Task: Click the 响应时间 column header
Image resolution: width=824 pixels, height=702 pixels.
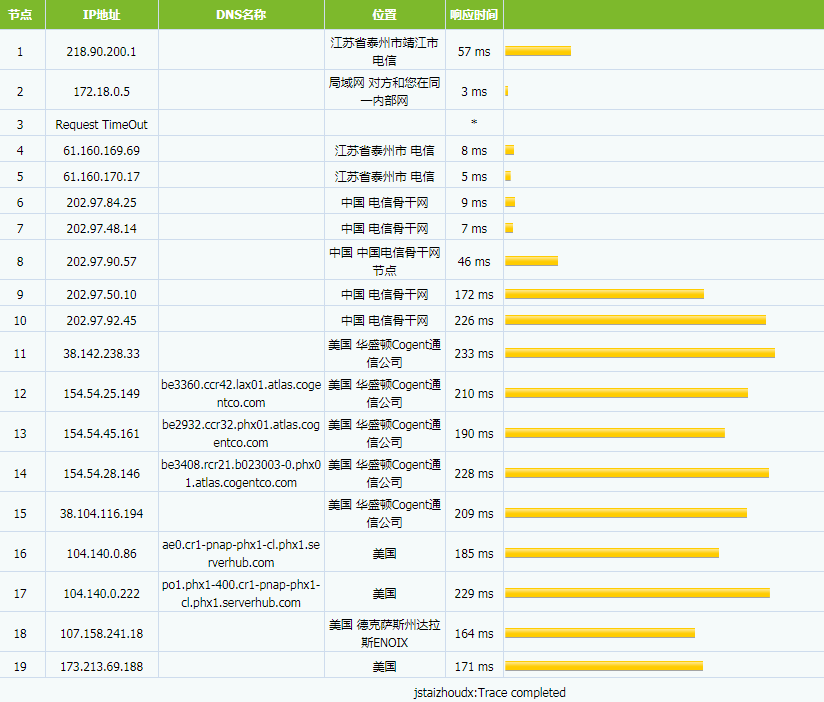Action: point(474,15)
